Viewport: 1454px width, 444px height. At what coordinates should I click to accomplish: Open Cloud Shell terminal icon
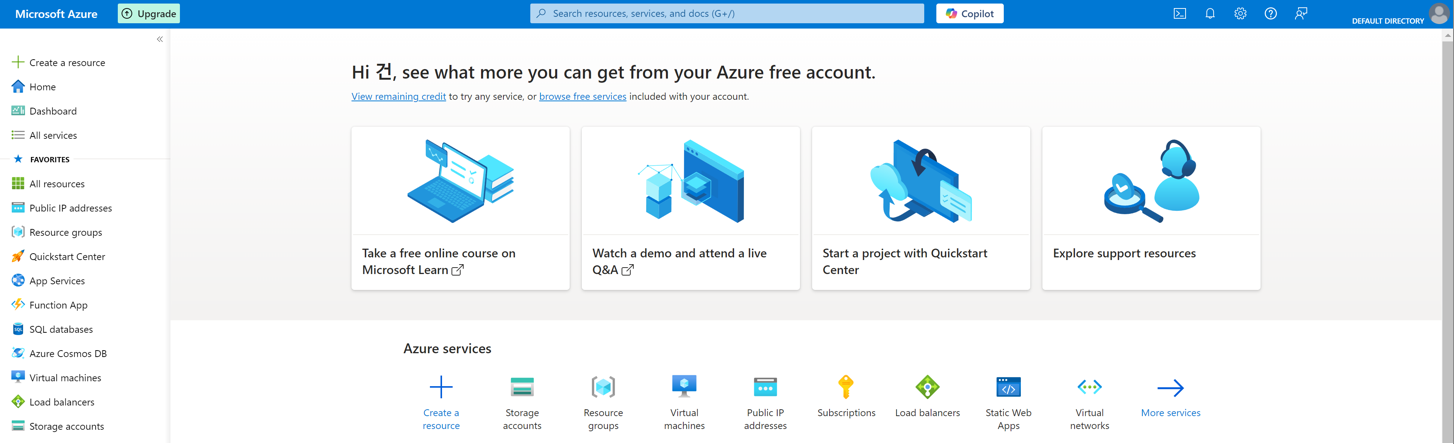[x=1180, y=14]
